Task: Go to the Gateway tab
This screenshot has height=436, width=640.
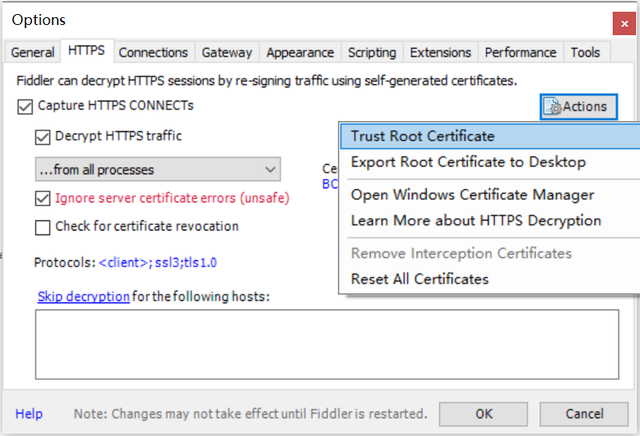Action: click(x=227, y=52)
